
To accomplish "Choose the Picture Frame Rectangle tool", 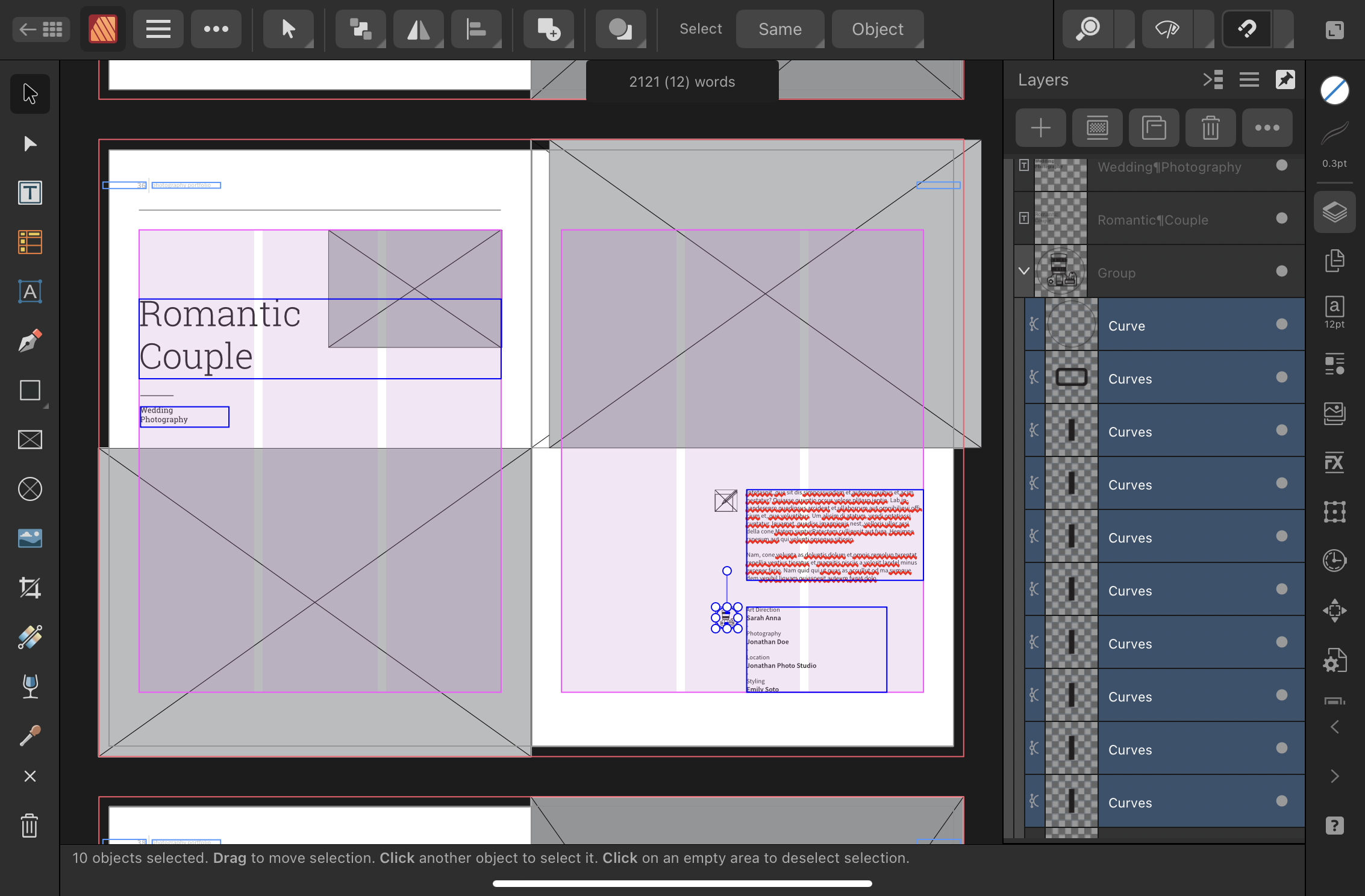I will pos(30,440).
